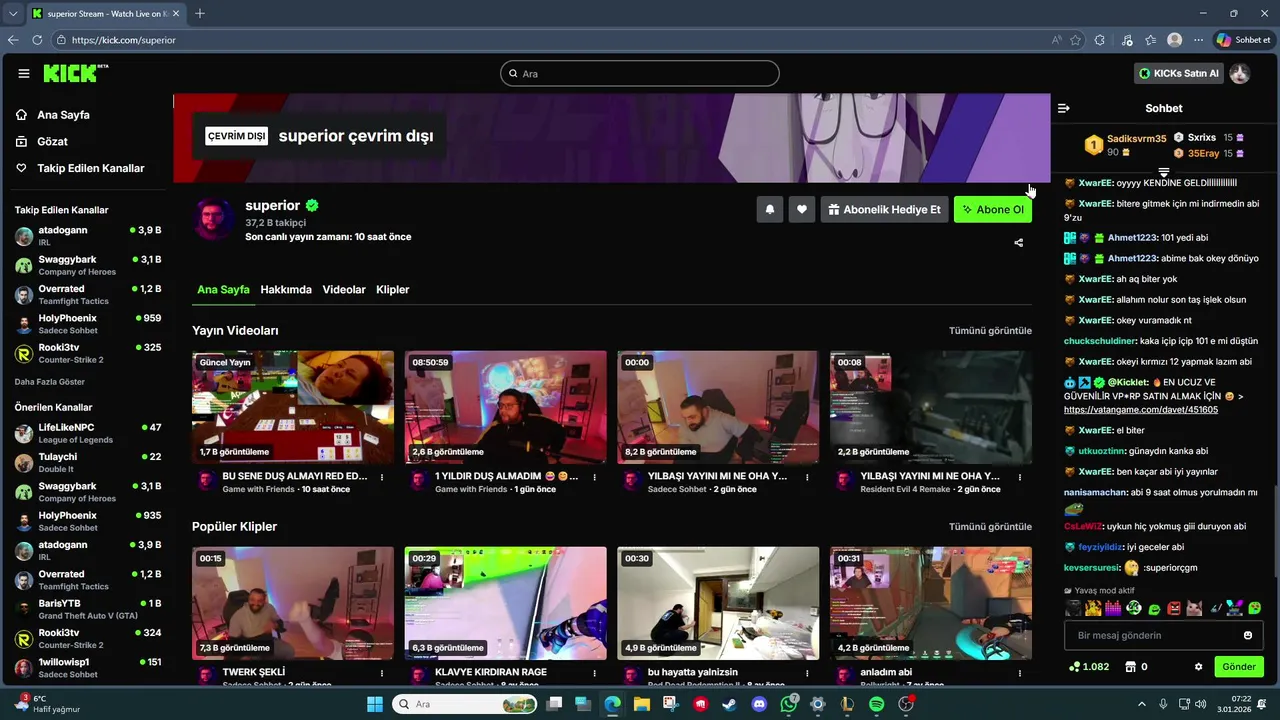This screenshot has height=720, width=1280.
Task: Open the Klipler tab
Action: [393, 289]
